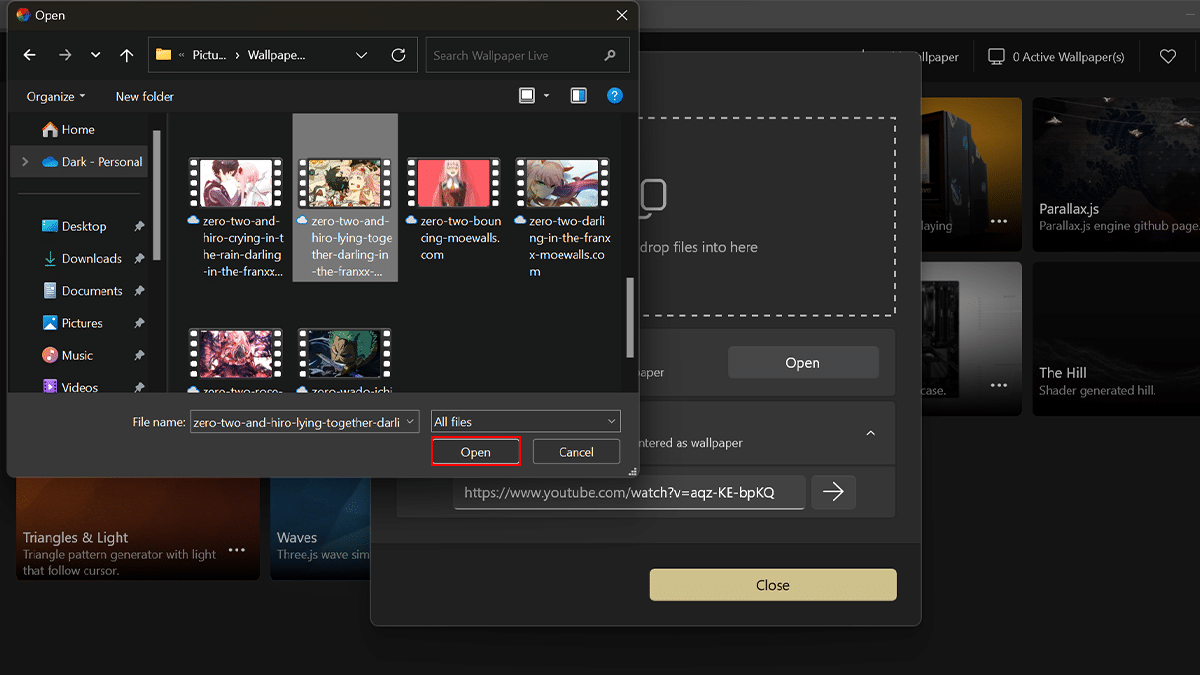Click Cancel in the file dialog

(x=576, y=452)
